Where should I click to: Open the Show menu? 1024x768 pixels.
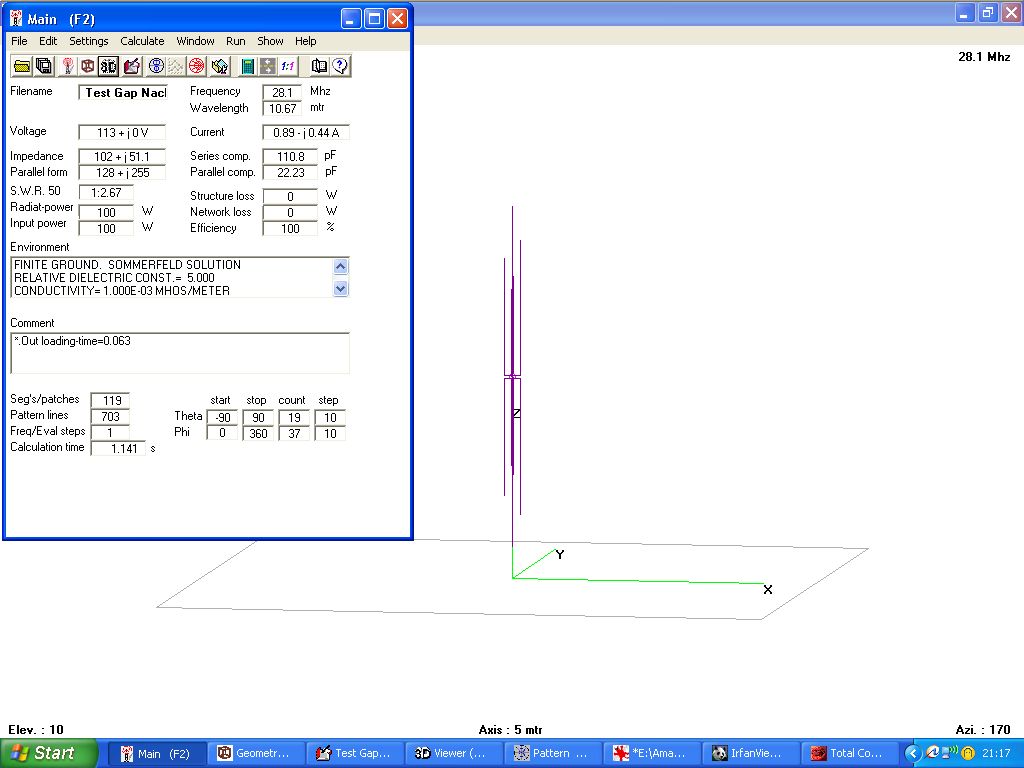tap(270, 41)
